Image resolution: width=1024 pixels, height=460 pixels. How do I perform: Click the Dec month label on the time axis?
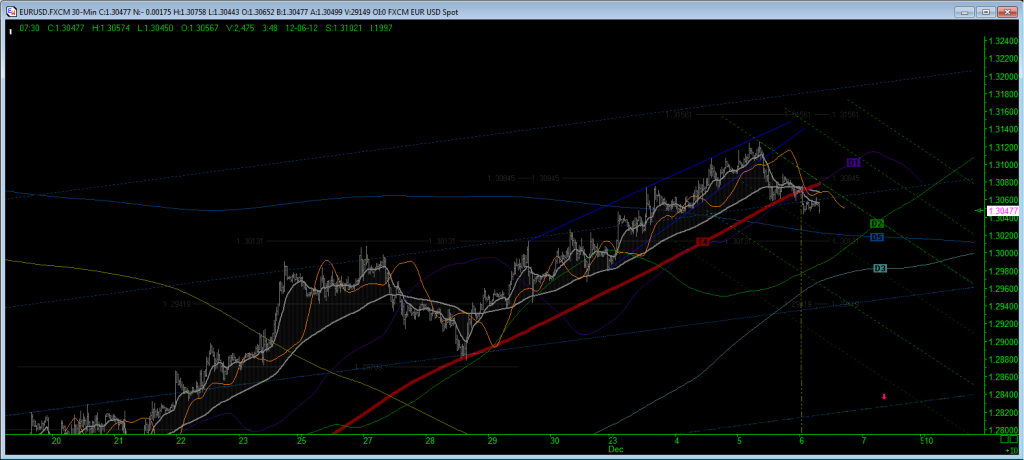(618, 451)
